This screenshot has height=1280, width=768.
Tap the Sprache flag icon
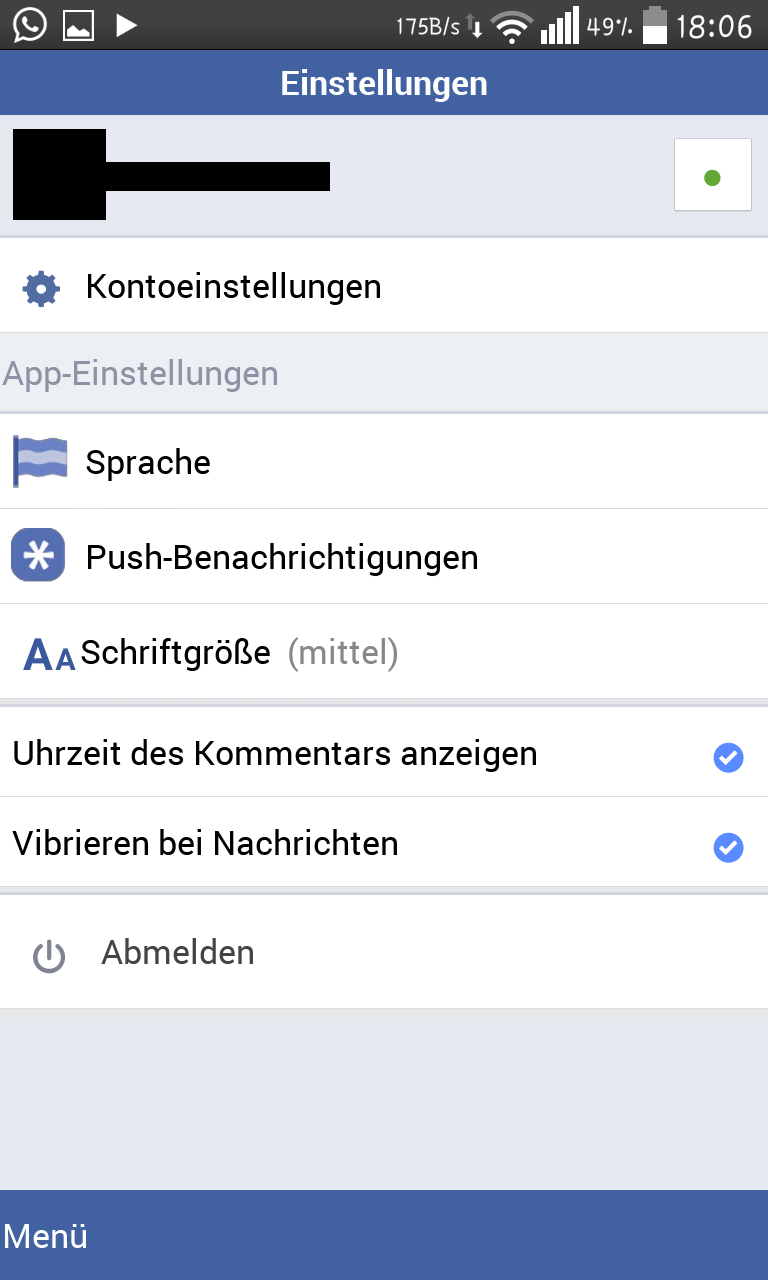(x=40, y=462)
